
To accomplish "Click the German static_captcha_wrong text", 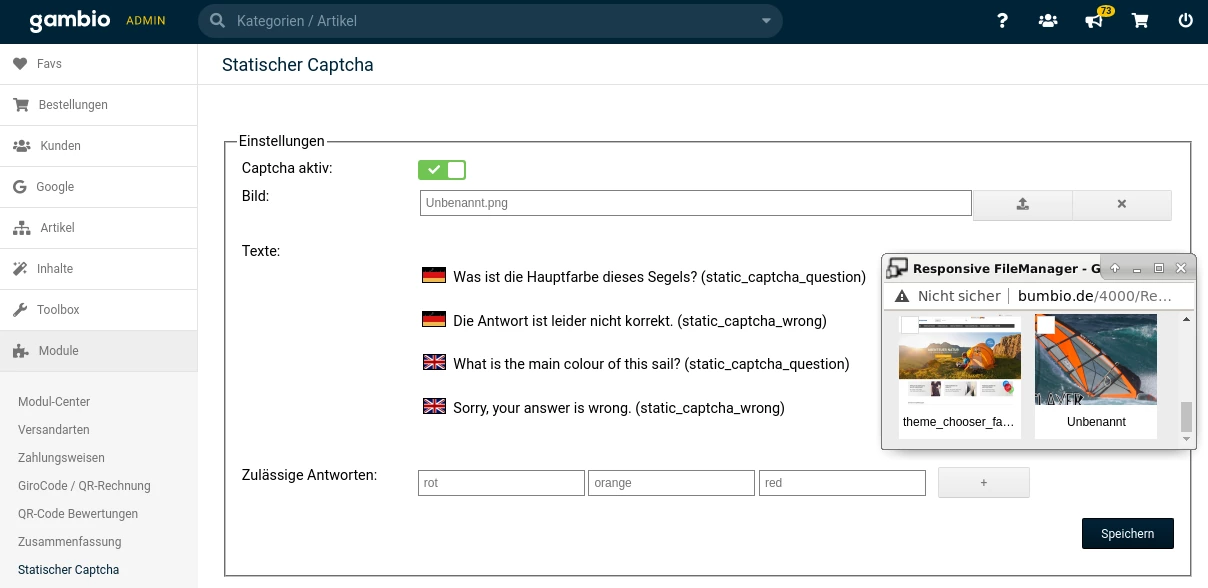I will pos(640,321).
